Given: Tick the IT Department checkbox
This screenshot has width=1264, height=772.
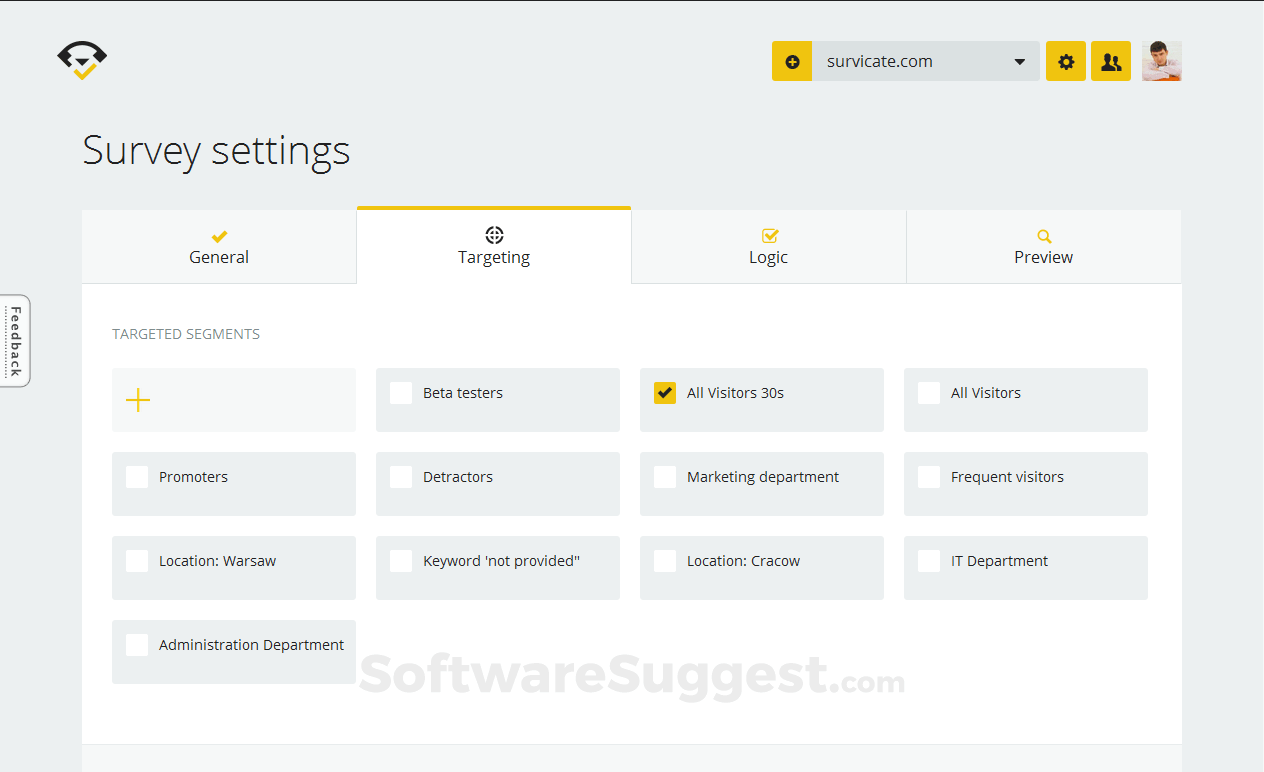Looking at the screenshot, I should tap(929, 561).
